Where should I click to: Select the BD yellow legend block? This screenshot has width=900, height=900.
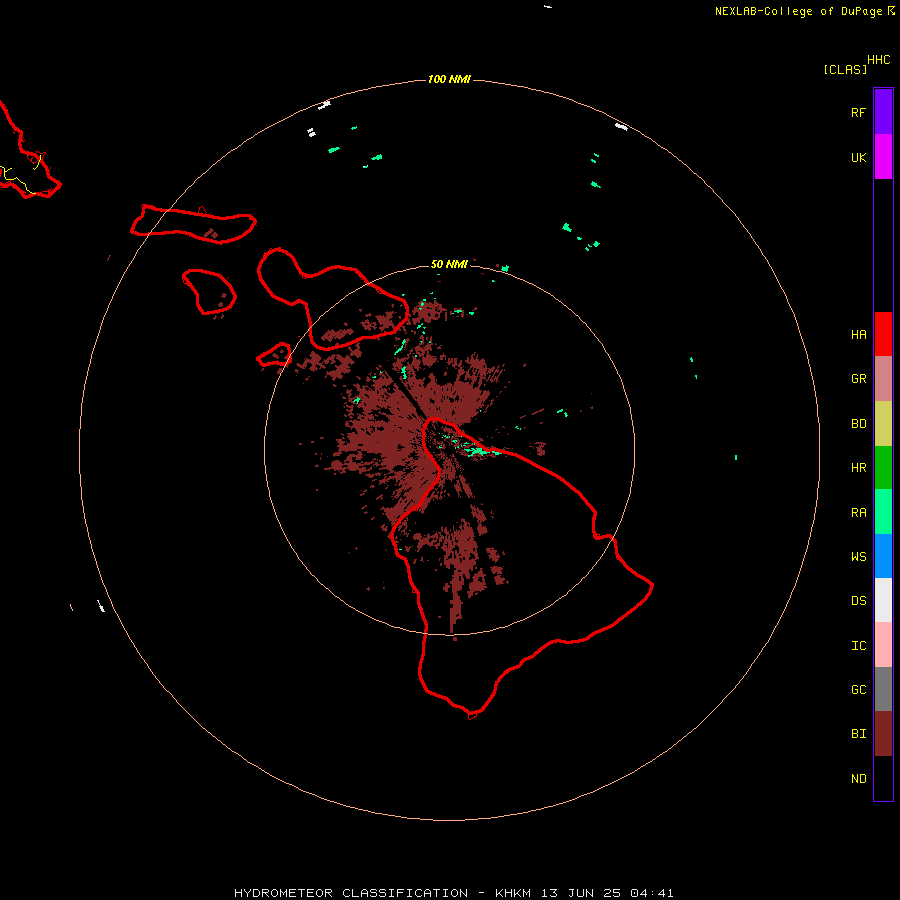[883, 423]
